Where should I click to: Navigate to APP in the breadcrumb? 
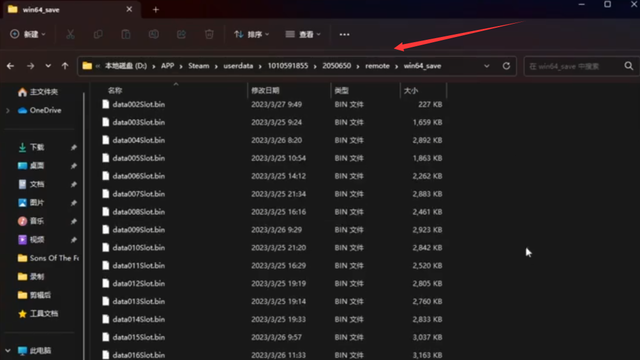point(167,66)
